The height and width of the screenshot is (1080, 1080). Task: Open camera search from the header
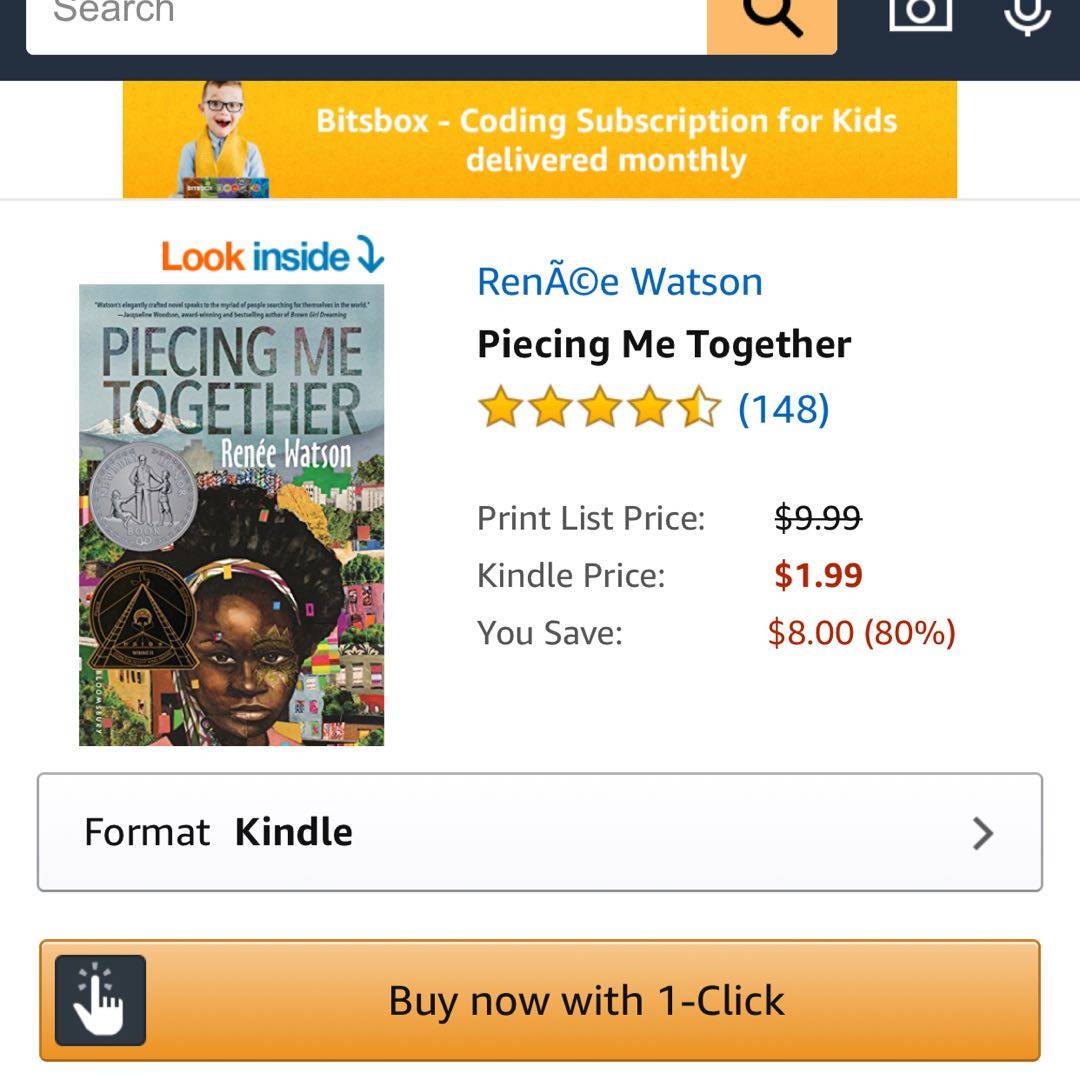(x=920, y=12)
